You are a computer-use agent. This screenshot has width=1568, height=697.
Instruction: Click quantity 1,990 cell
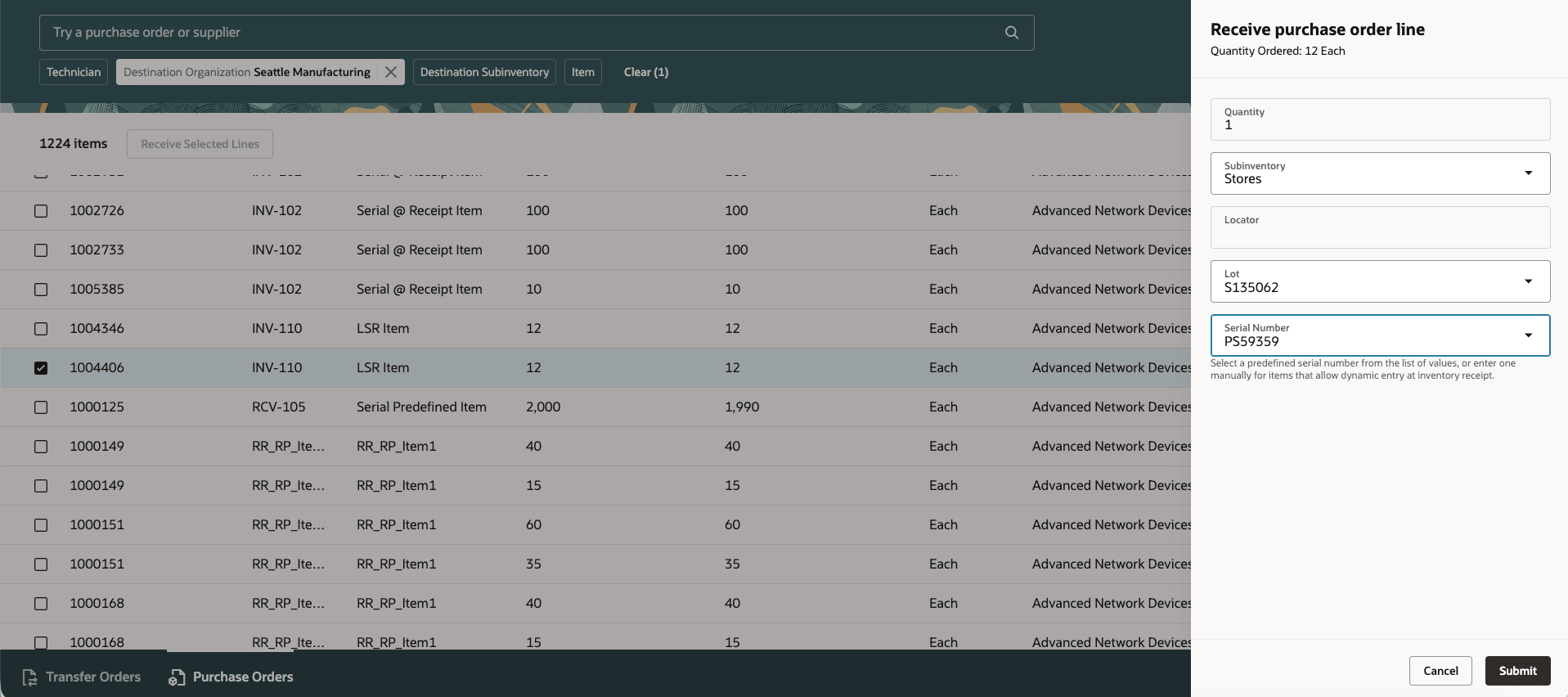(x=742, y=407)
